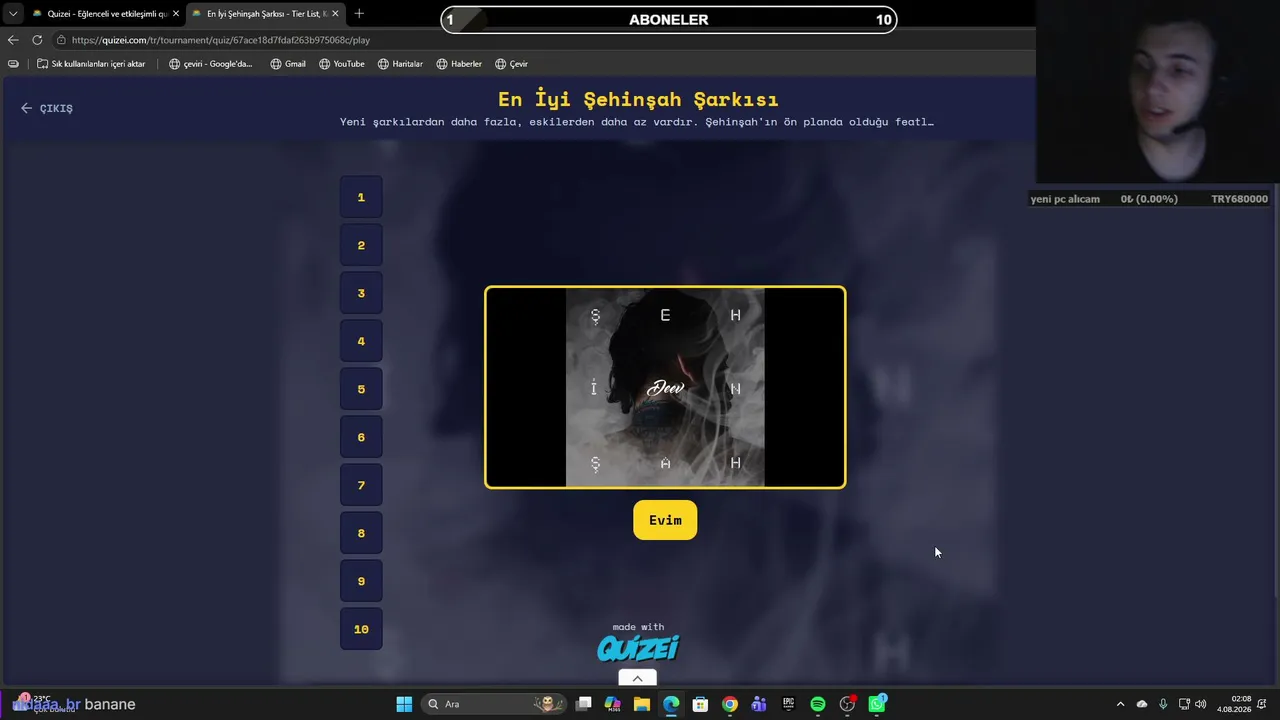The height and width of the screenshot is (720, 1280).
Task: Go back to the previous page
Action: (x=13, y=40)
